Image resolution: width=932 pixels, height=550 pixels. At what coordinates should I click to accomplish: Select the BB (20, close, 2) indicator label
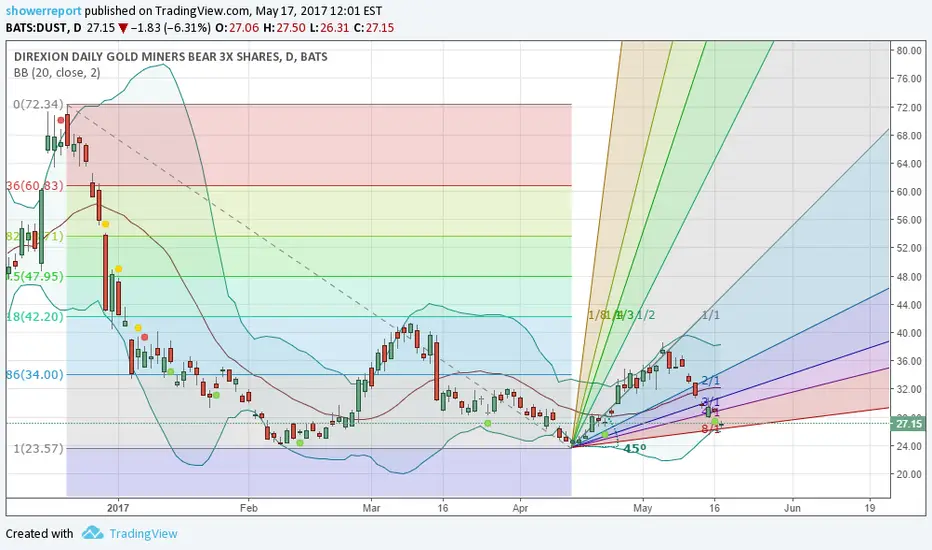point(57,73)
